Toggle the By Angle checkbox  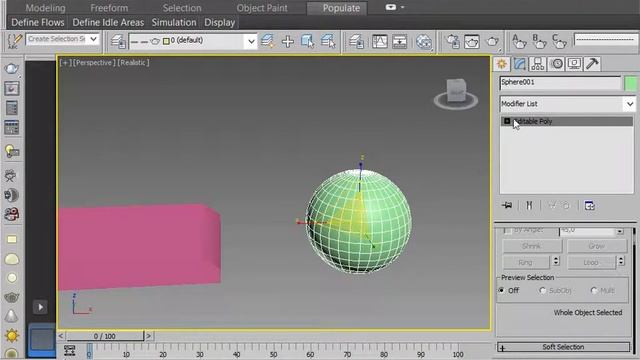(507, 231)
